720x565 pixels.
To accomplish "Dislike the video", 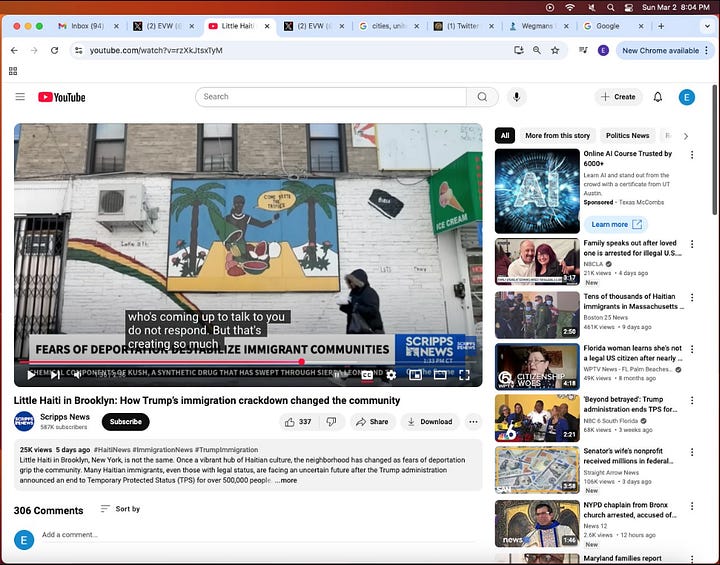I will click(x=331, y=422).
